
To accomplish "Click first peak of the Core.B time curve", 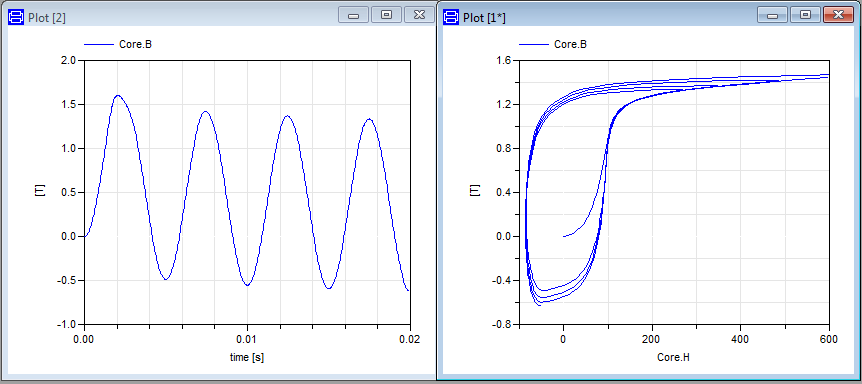I will (x=118, y=96).
